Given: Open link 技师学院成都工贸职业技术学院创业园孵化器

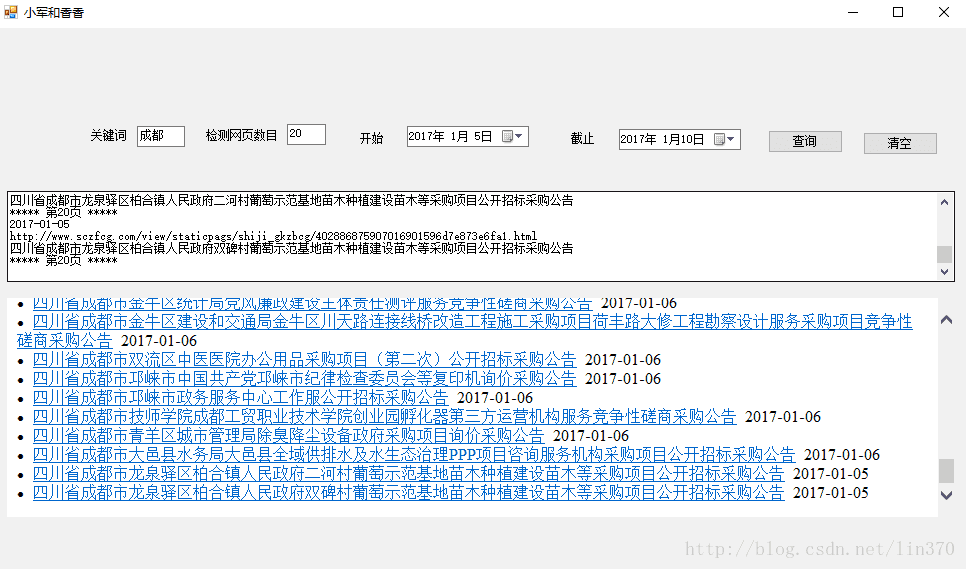Looking at the screenshot, I should 384,417.
